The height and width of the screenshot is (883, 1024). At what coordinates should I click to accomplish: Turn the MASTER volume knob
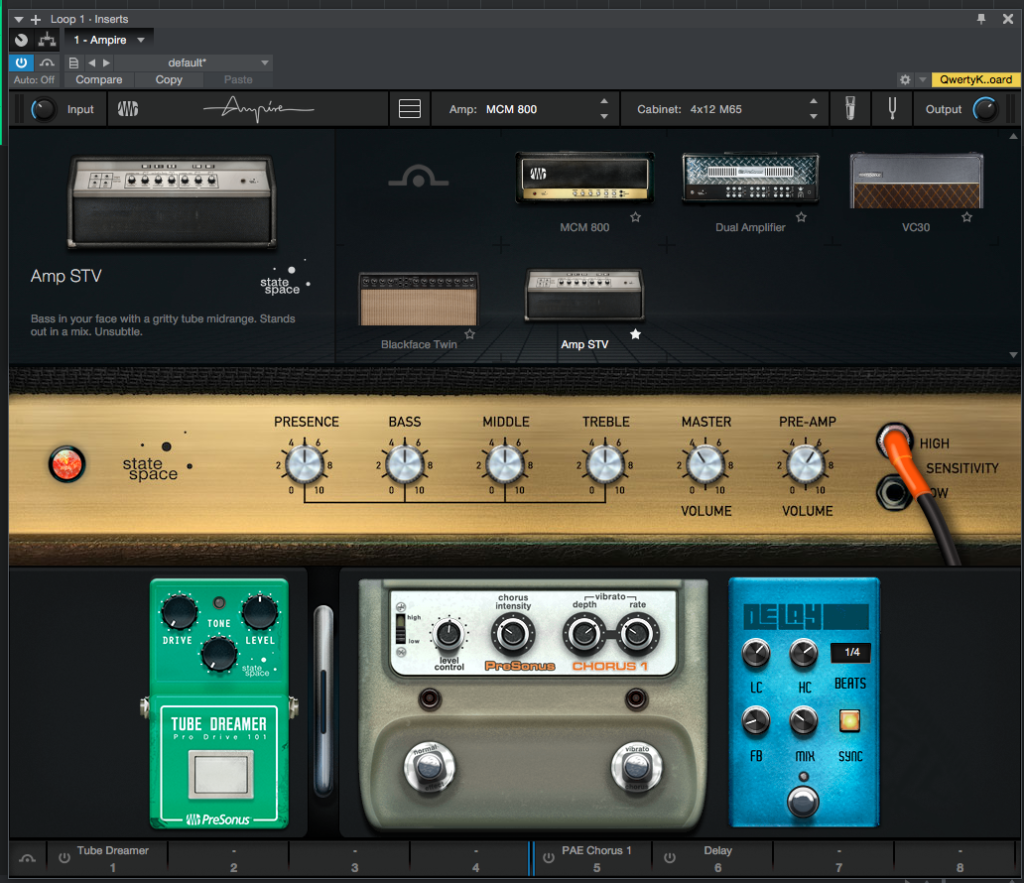(705, 465)
